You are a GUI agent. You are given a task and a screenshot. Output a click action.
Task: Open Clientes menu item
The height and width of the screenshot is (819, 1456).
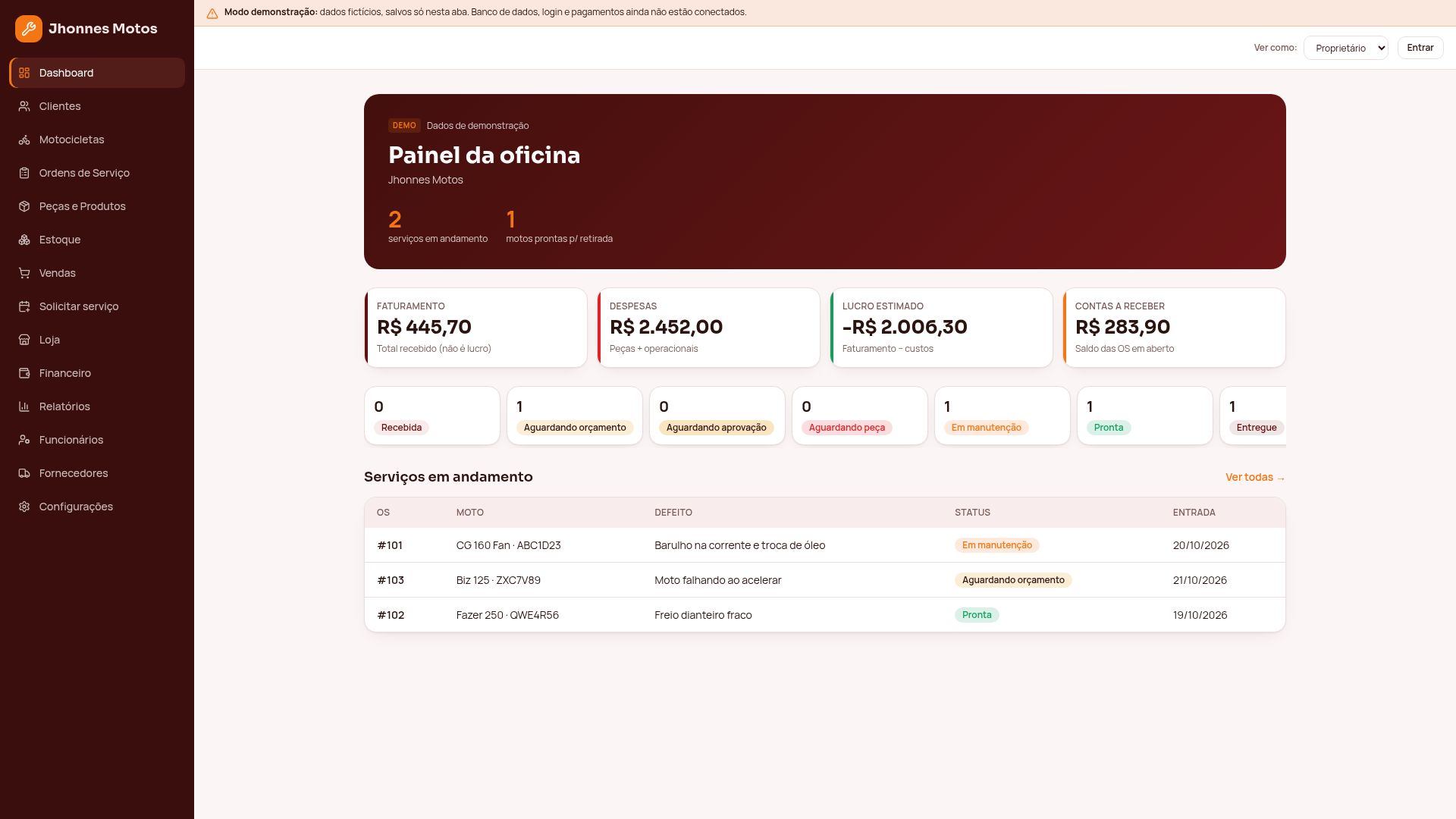97,106
